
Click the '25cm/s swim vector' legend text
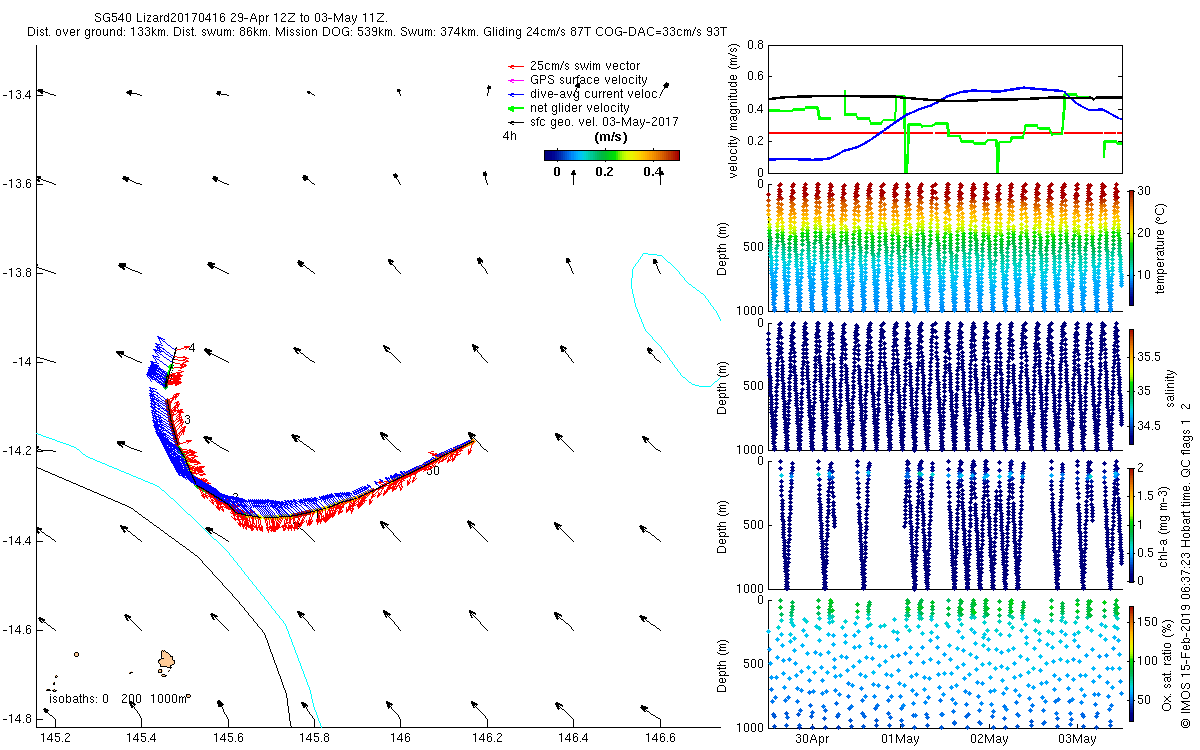tap(585, 66)
